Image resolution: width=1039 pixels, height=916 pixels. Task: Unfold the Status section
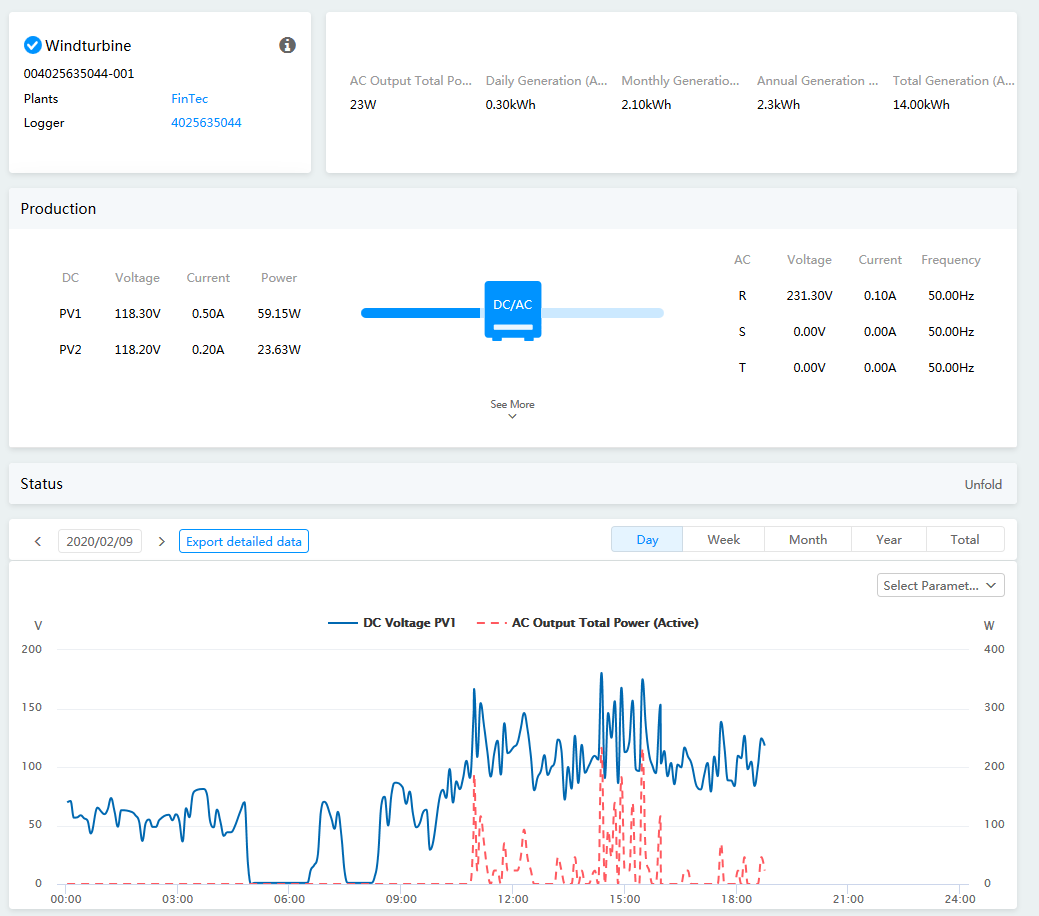982,484
